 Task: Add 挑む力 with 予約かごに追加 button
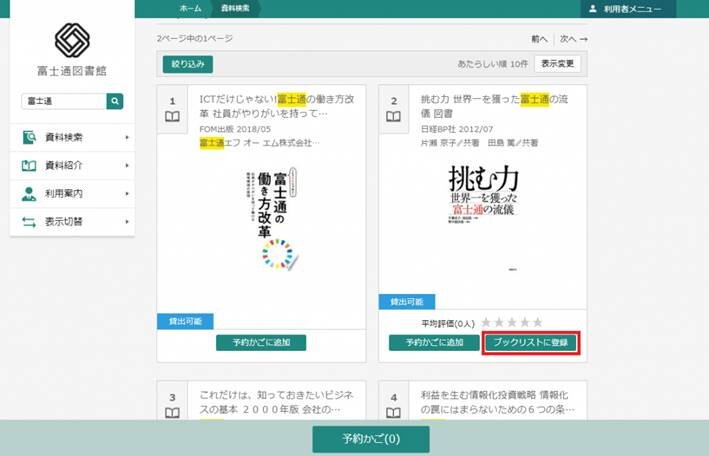(x=434, y=342)
